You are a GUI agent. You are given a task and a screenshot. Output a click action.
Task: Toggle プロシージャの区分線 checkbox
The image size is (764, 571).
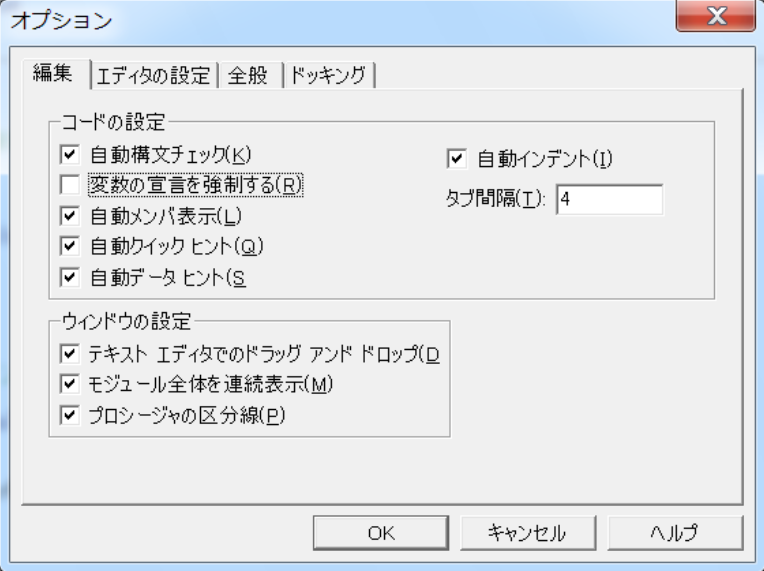pyautogui.click(x=69, y=416)
